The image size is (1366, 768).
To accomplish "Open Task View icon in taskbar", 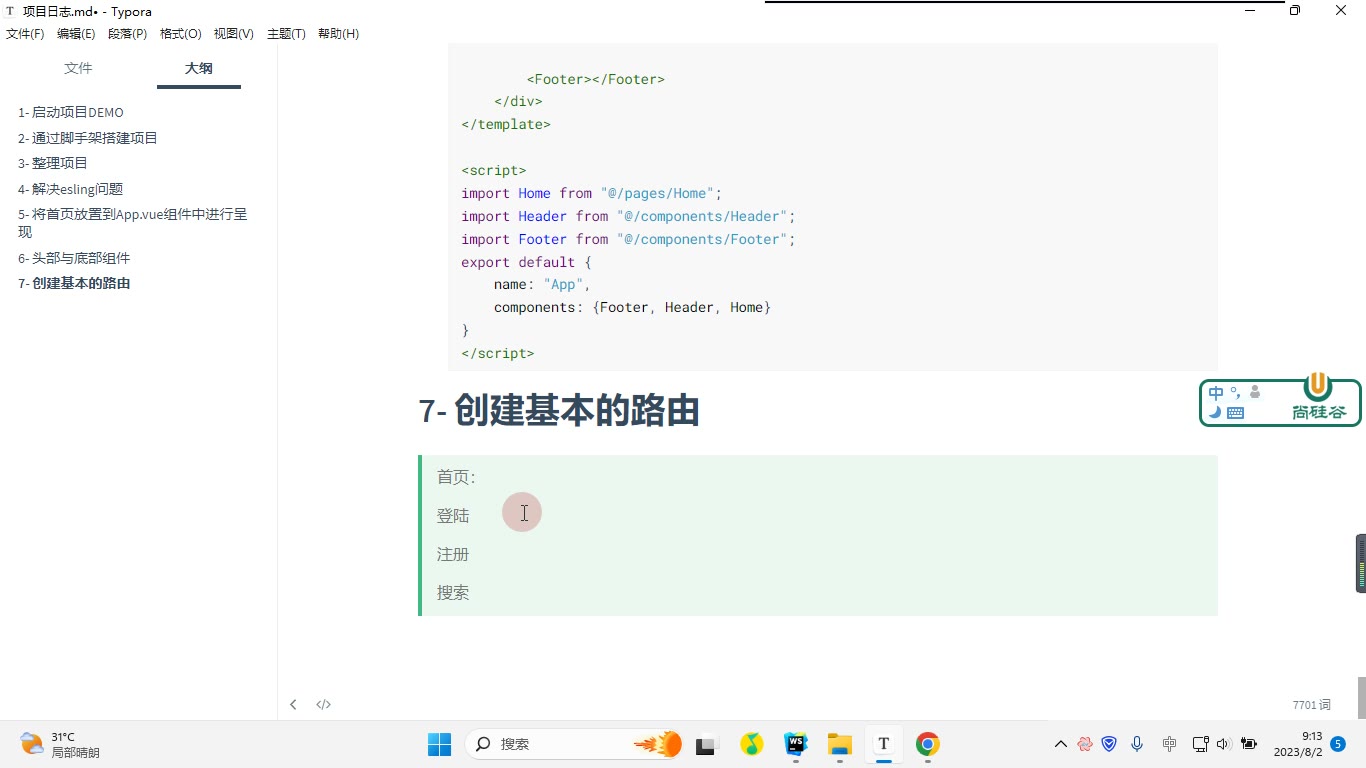I will pyautogui.click(x=708, y=744).
